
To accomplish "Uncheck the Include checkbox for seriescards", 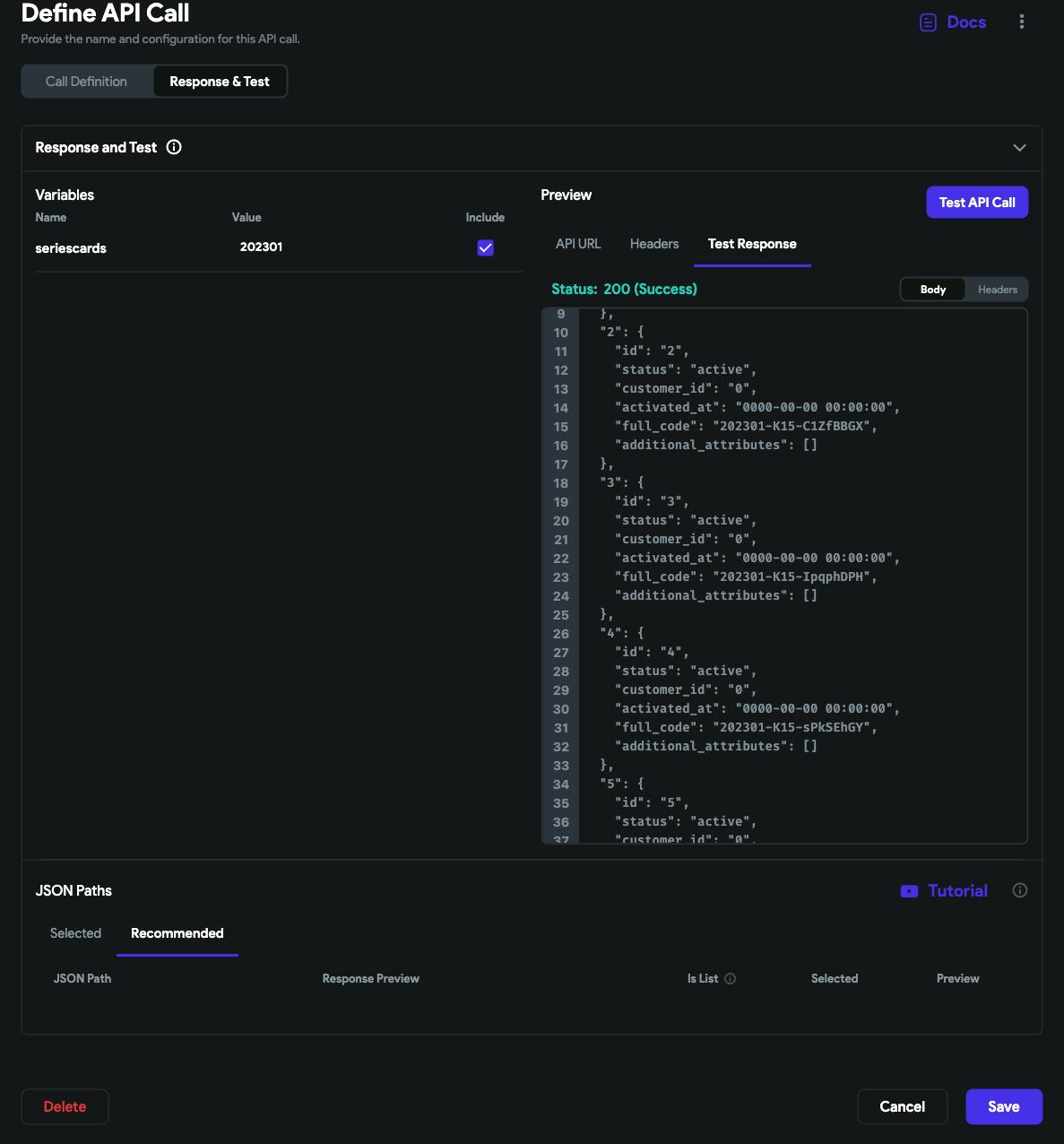I will coord(485,248).
